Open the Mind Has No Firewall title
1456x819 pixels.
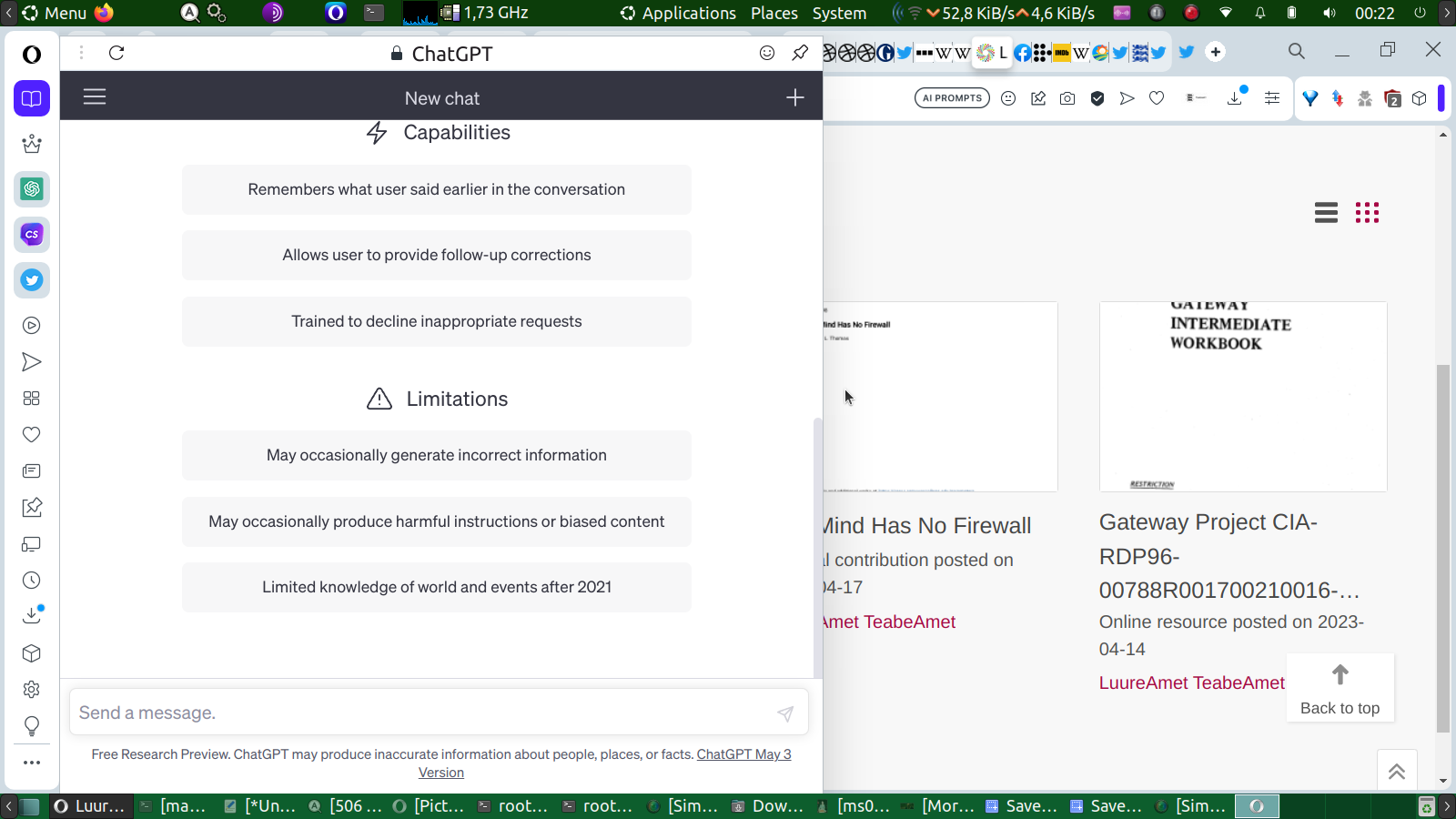pyautogui.click(x=927, y=525)
